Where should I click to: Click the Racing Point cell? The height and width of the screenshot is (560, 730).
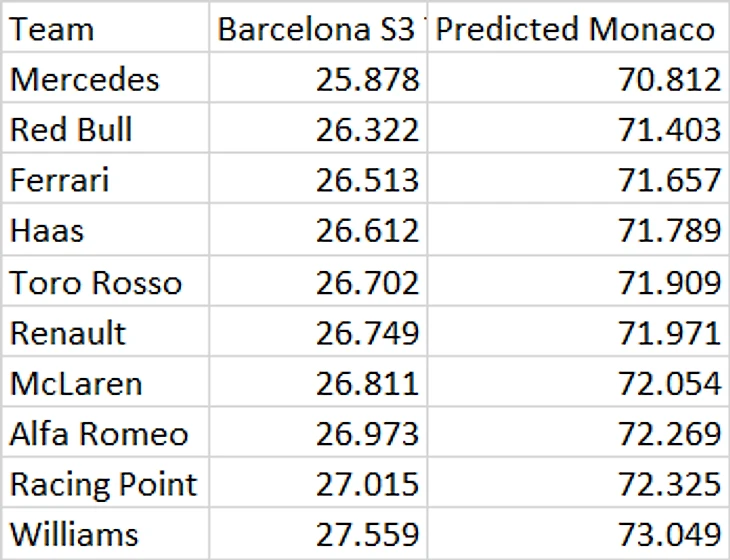pos(105,485)
